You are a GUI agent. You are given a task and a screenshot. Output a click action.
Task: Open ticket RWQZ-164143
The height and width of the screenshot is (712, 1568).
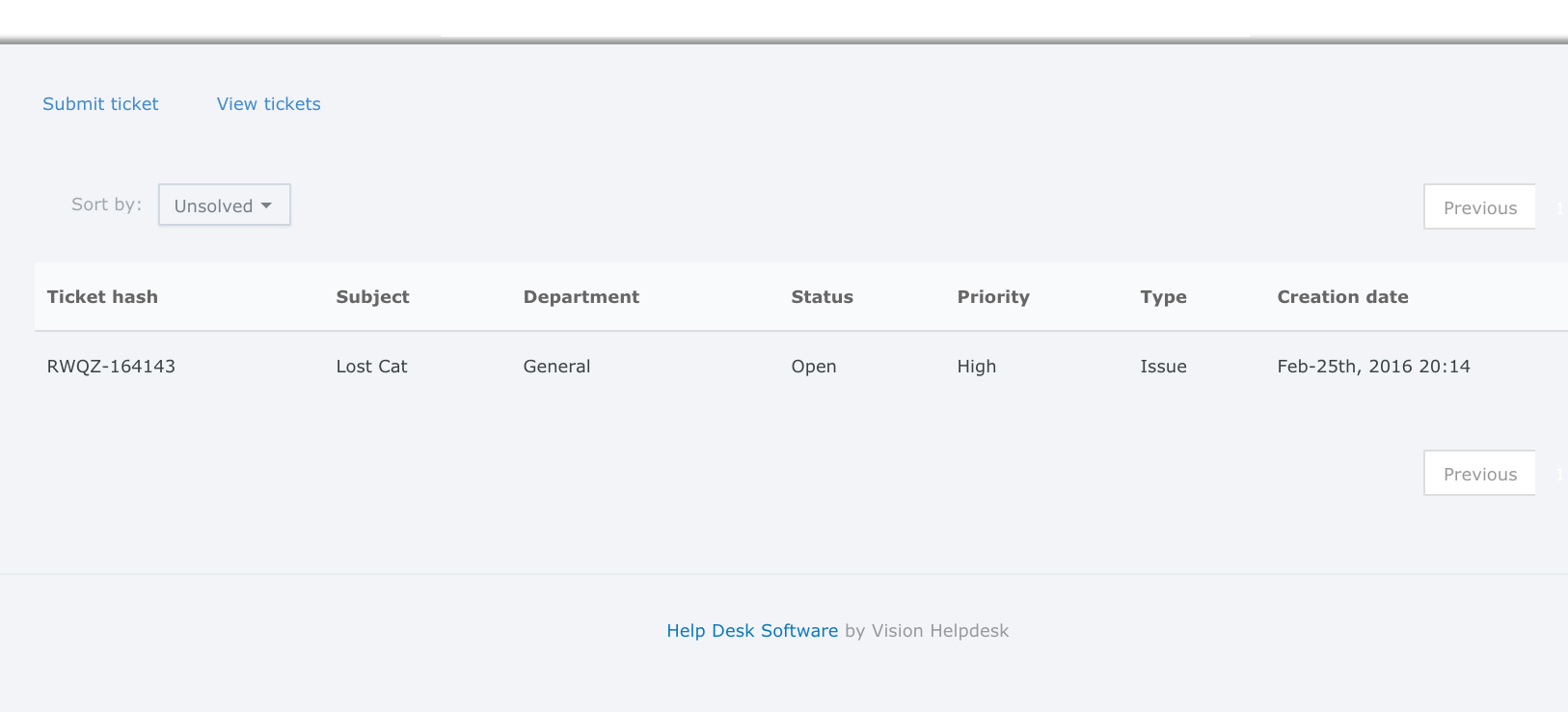tap(111, 367)
